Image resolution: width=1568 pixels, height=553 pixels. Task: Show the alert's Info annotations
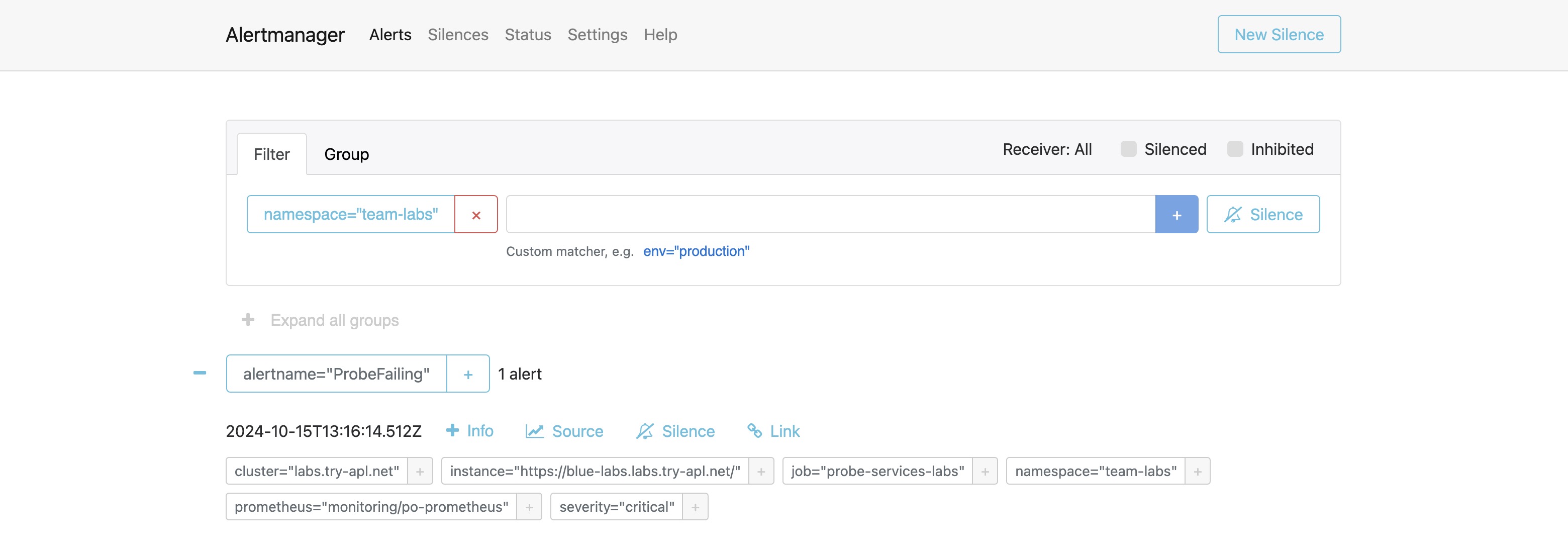click(x=469, y=431)
